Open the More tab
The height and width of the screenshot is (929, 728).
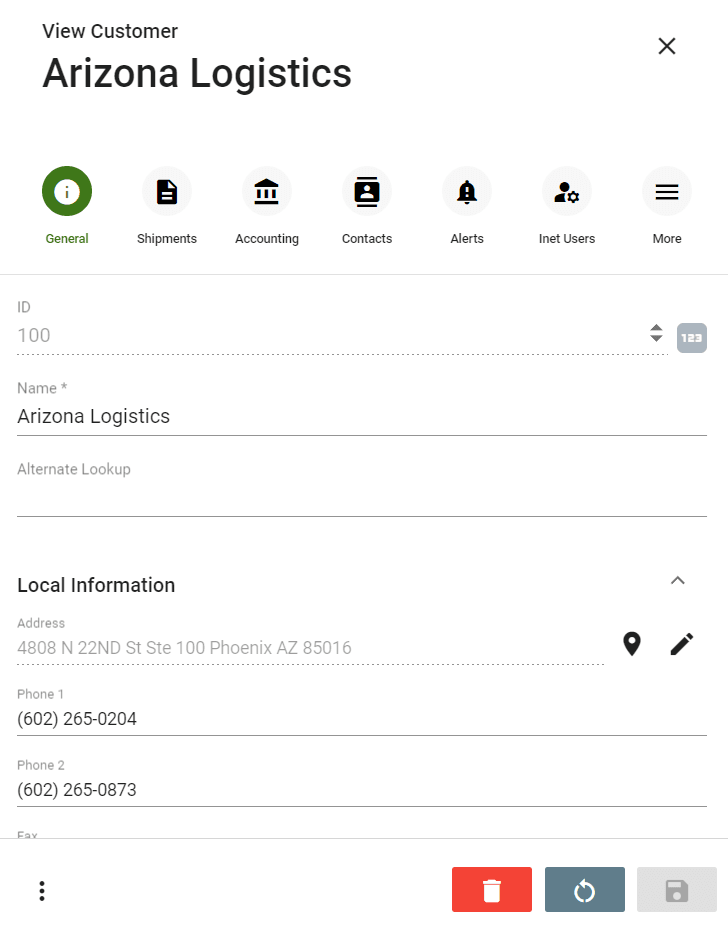pos(667,190)
